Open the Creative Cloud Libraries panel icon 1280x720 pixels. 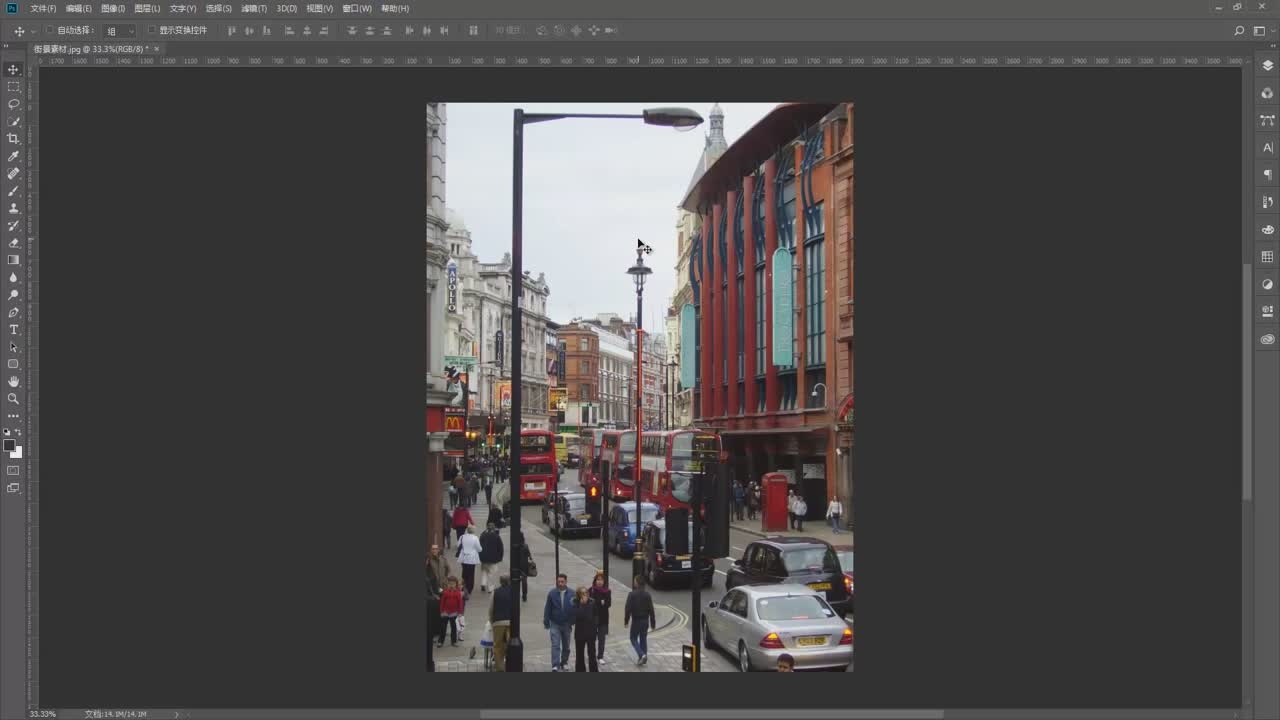coord(1267,339)
